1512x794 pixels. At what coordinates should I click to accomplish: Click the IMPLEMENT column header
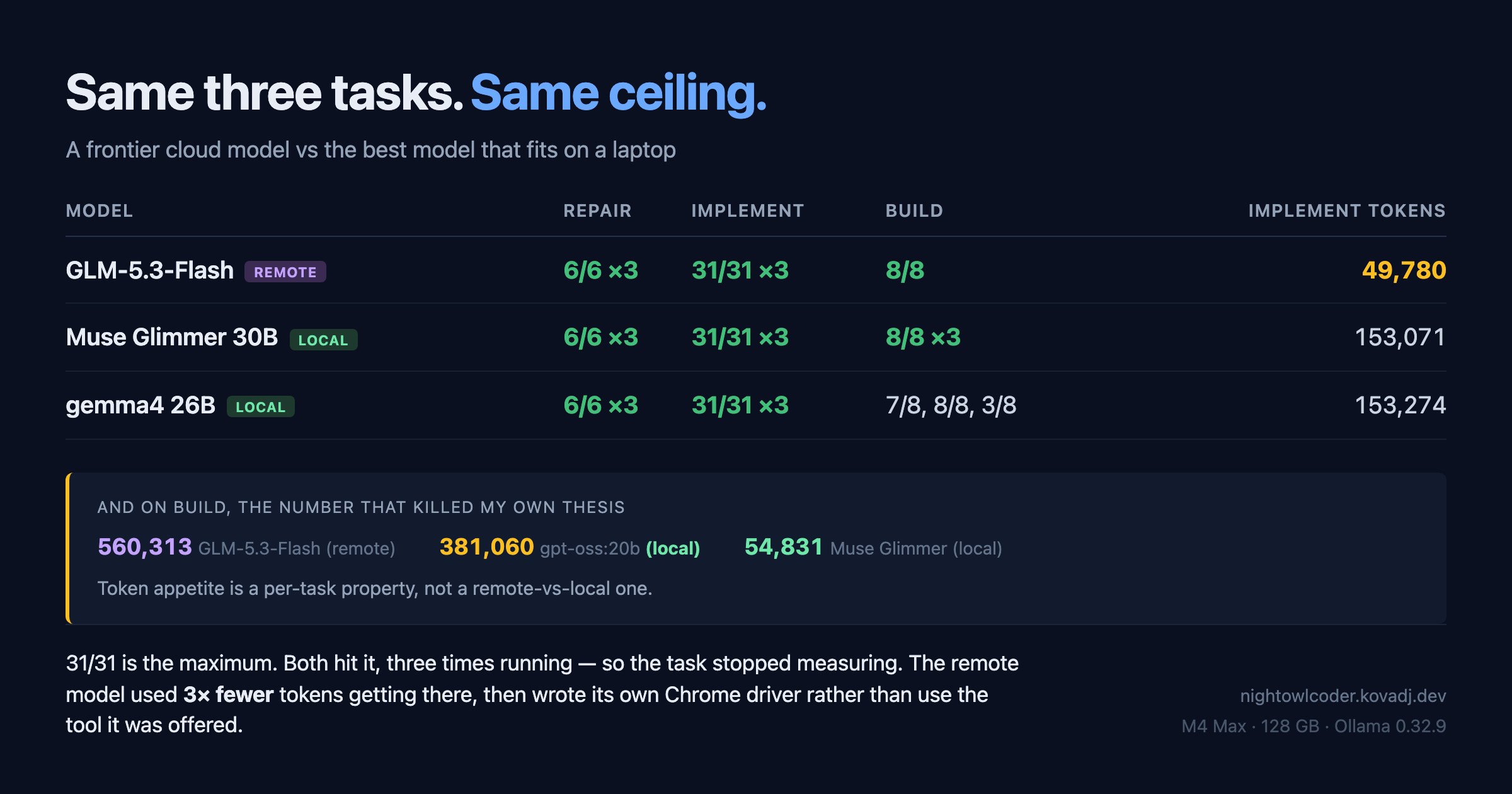[748, 210]
